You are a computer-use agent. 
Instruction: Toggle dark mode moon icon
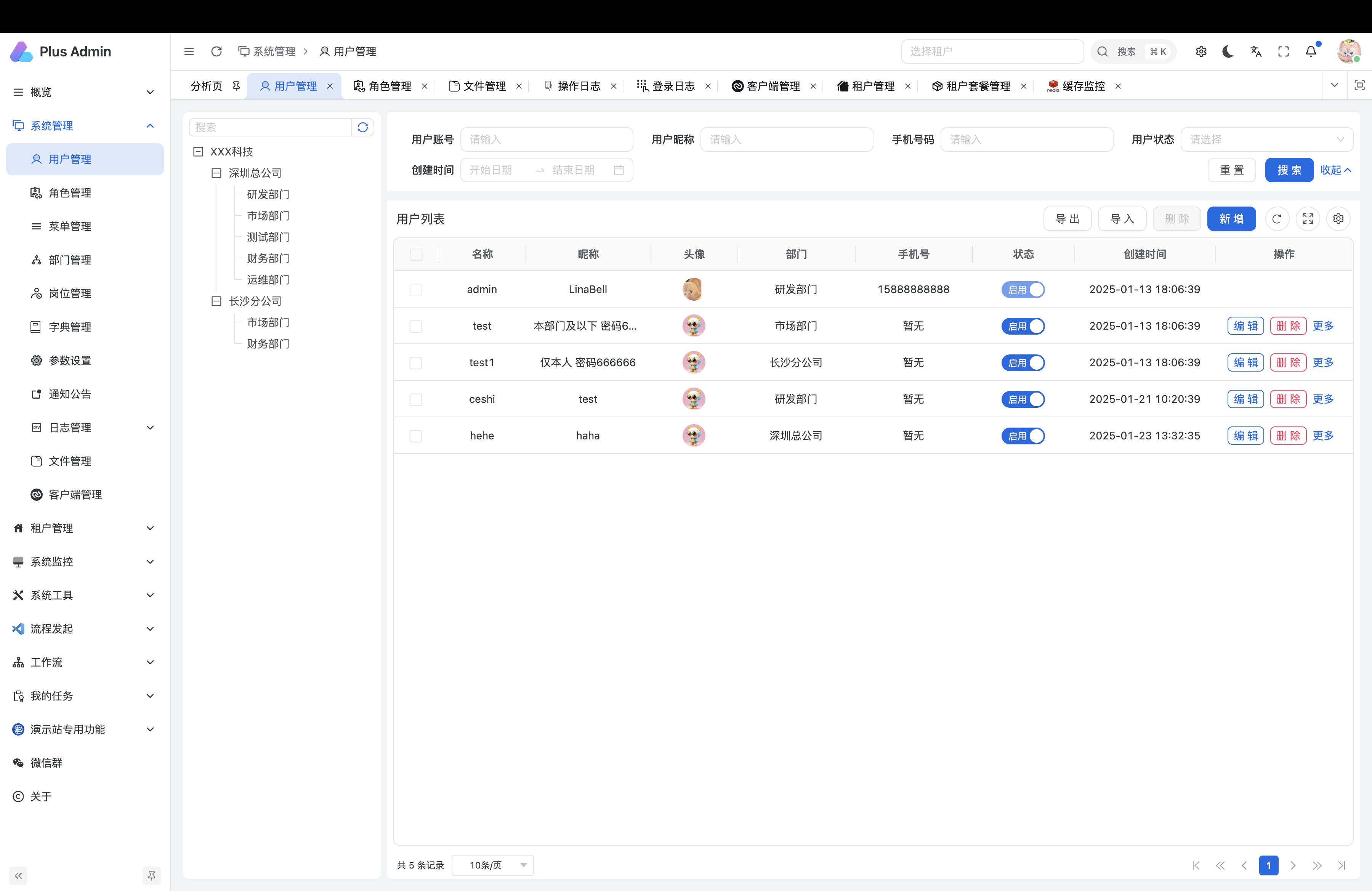pyautogui.click(x=1227, y=52)
